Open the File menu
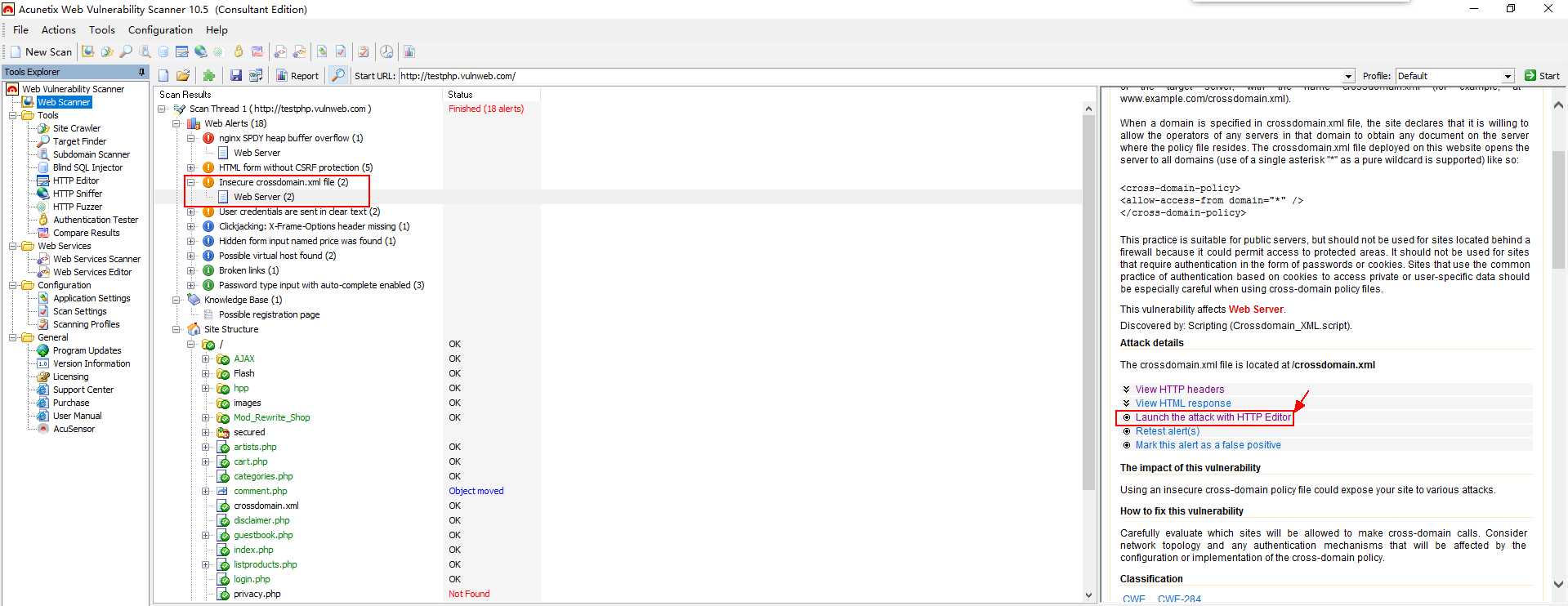Image resolution: width=1568 pixels, height=606 pixels. (21, 29)
